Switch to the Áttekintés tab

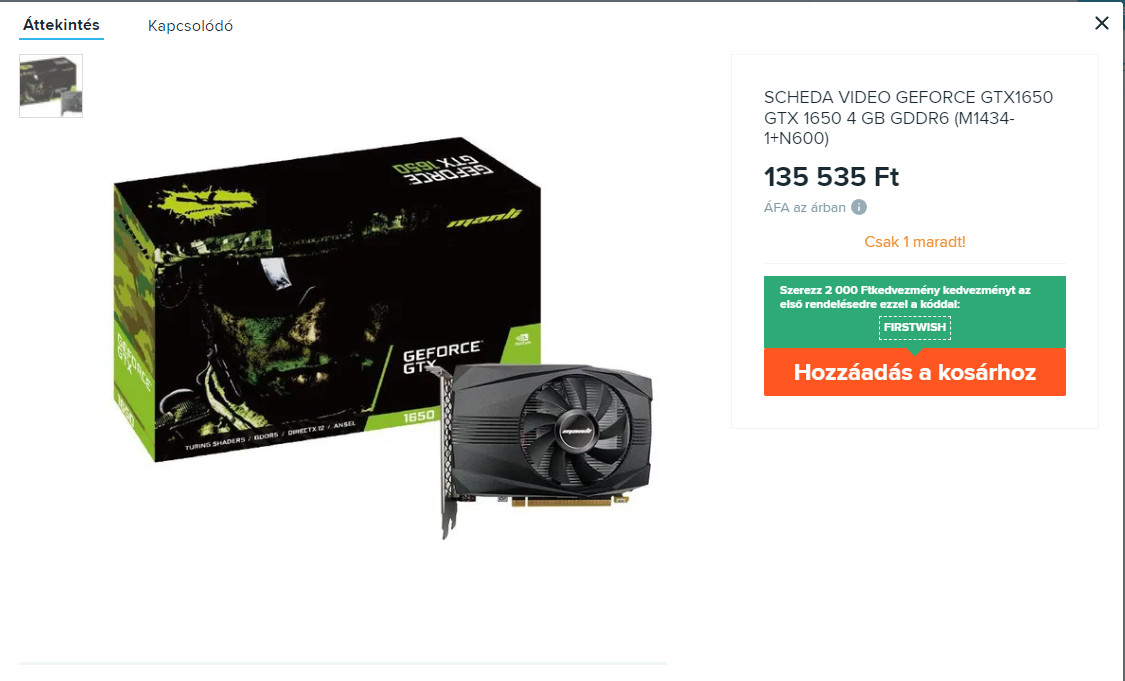pos(61,25)
